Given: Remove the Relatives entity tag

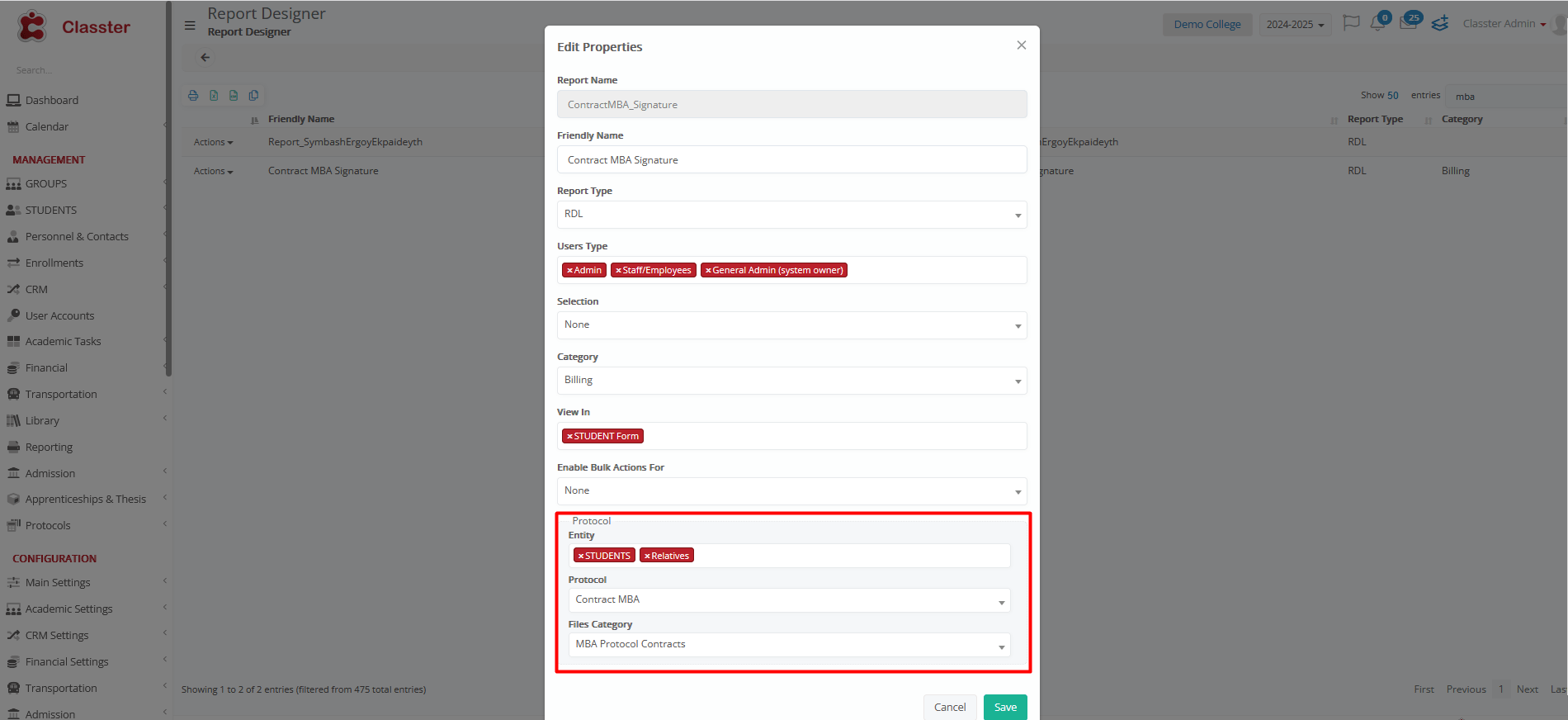Looking at the screenshot, I should click(647, 557).
